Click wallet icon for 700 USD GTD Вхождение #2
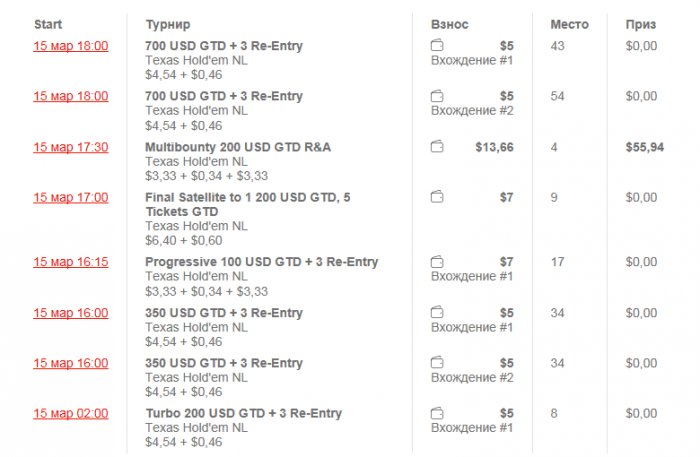700x457 pixels. coord(436,96)
